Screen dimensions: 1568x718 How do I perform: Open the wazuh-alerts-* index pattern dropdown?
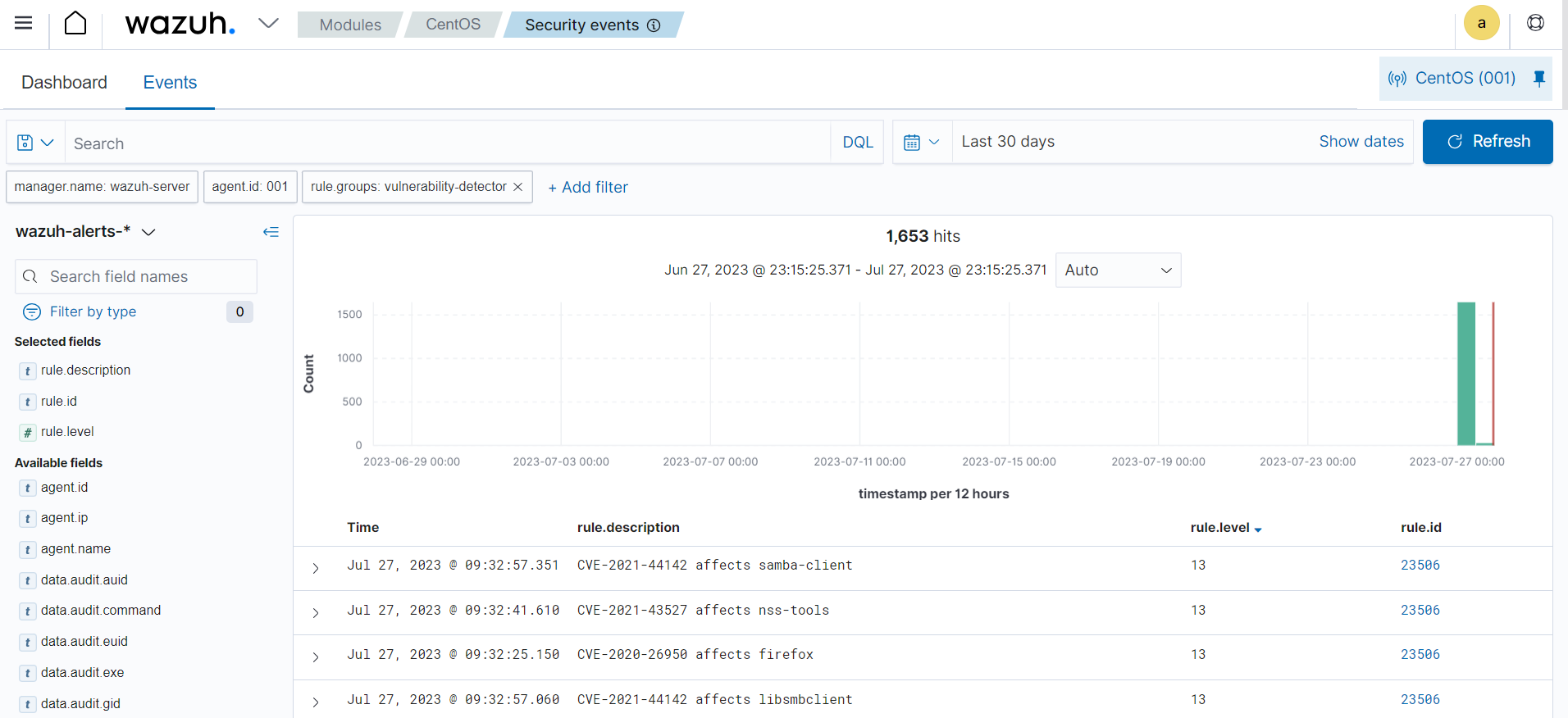(85, 232)
